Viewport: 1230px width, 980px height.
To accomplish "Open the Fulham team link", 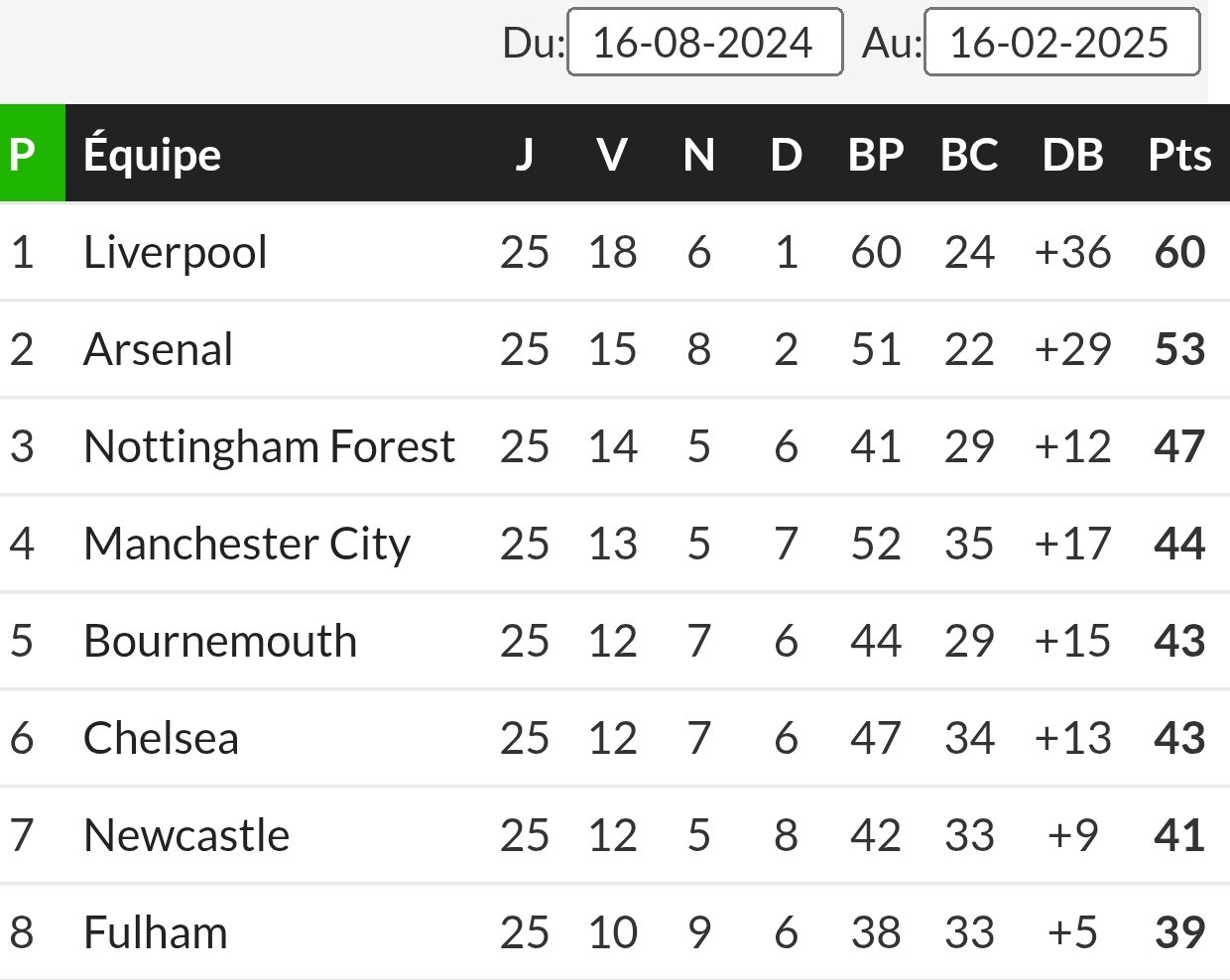I will tap(156, 932).
